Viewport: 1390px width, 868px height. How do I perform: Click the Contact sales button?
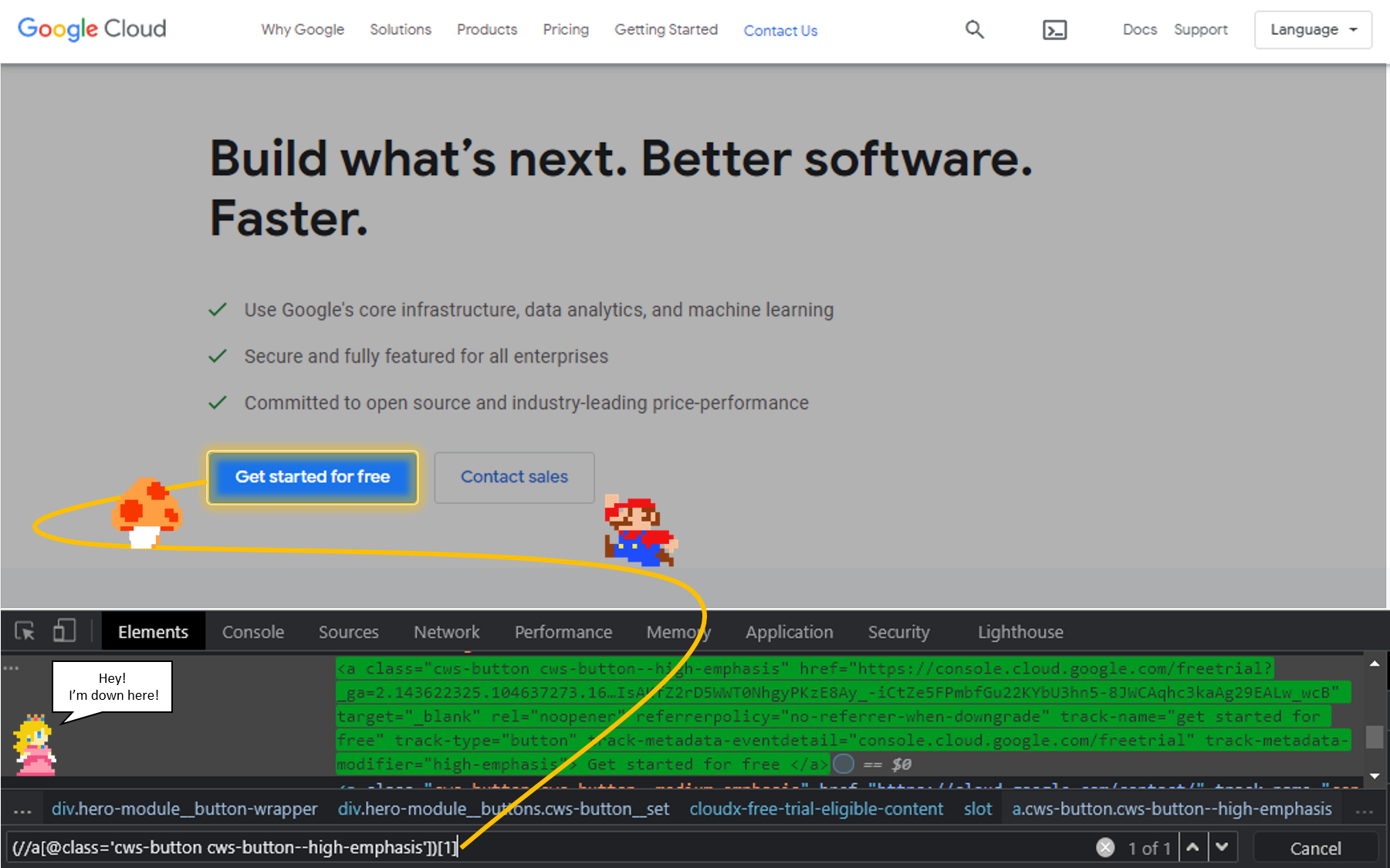[514, 478]
